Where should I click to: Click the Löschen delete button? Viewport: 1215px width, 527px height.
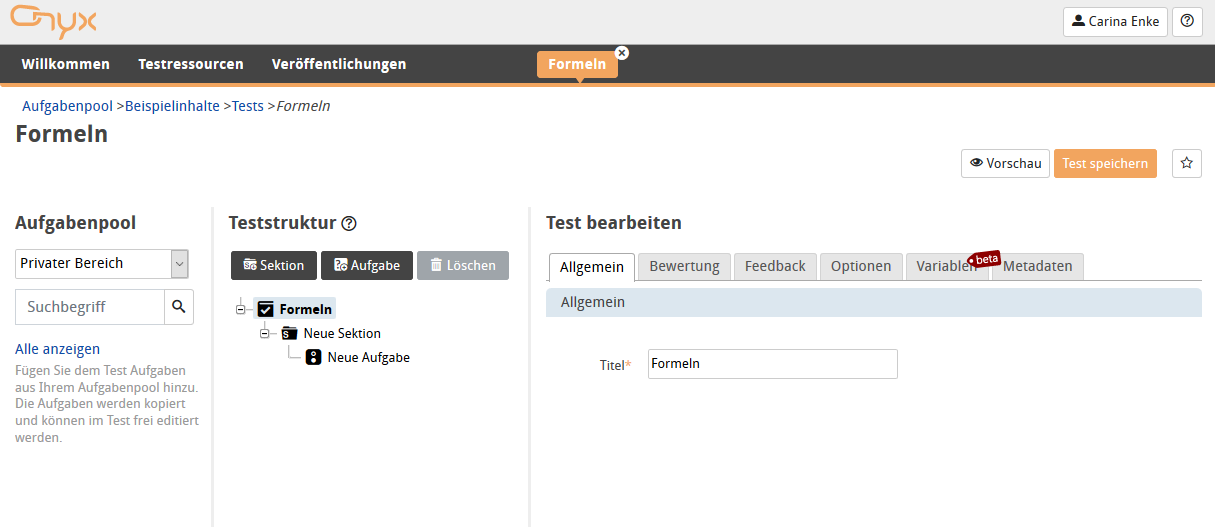point(463,265)
